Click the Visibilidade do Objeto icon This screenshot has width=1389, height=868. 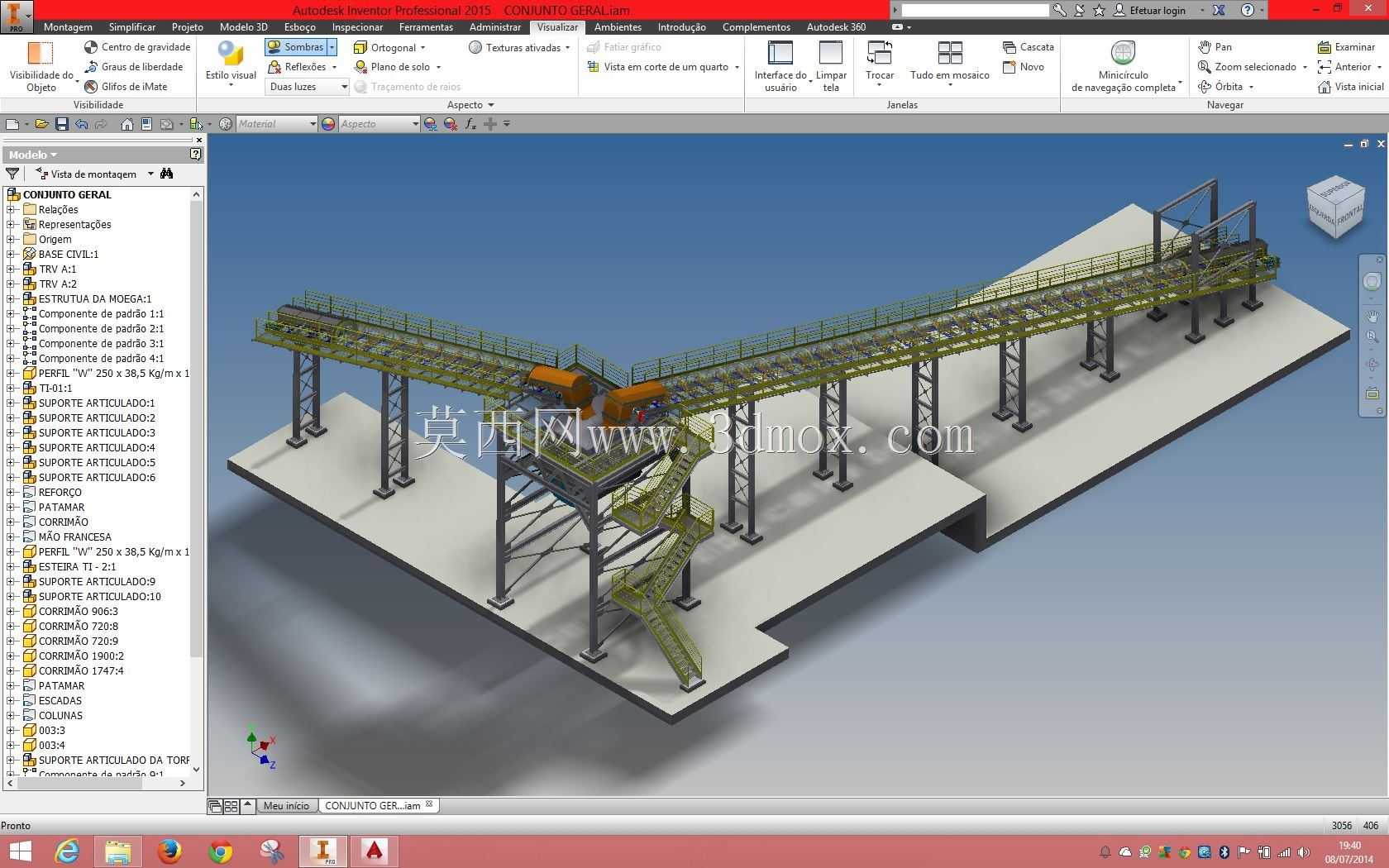(41, 54)
